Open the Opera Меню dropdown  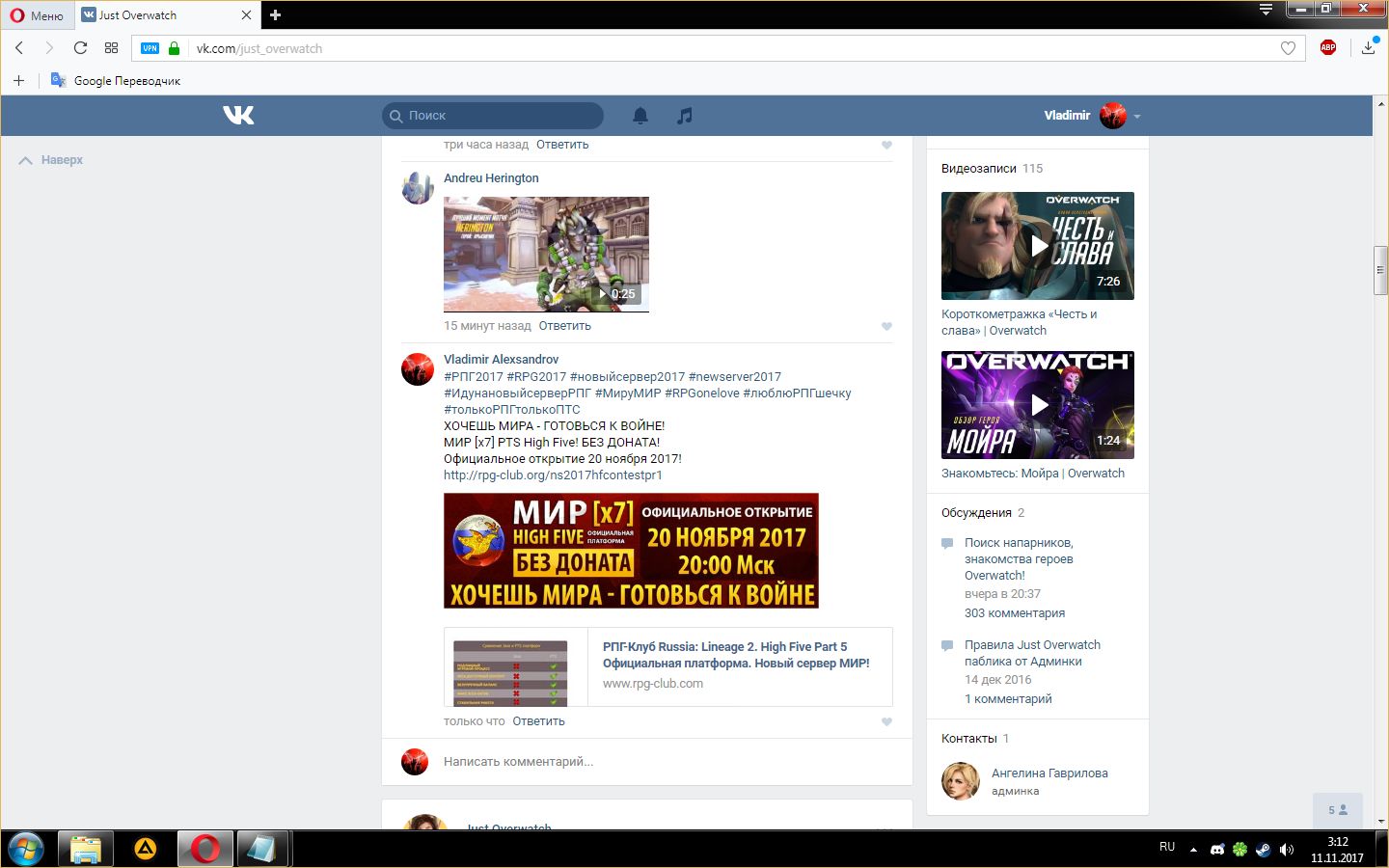point(37,15)
